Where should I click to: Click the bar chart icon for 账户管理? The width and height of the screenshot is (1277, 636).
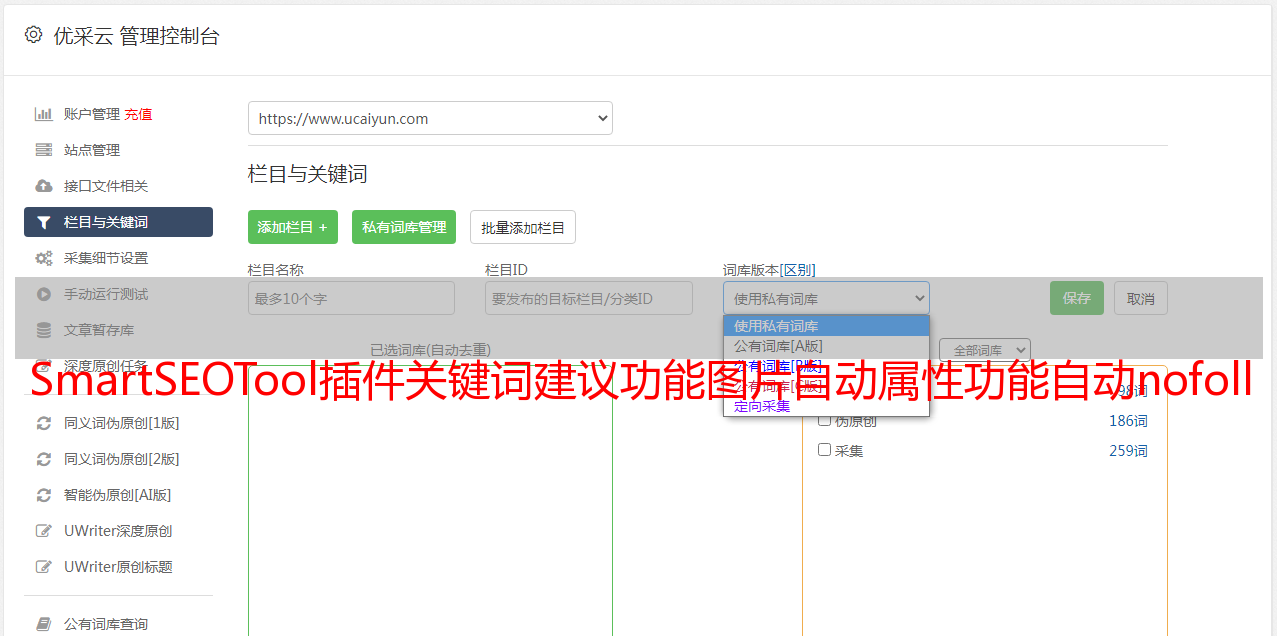pos(44,114)
